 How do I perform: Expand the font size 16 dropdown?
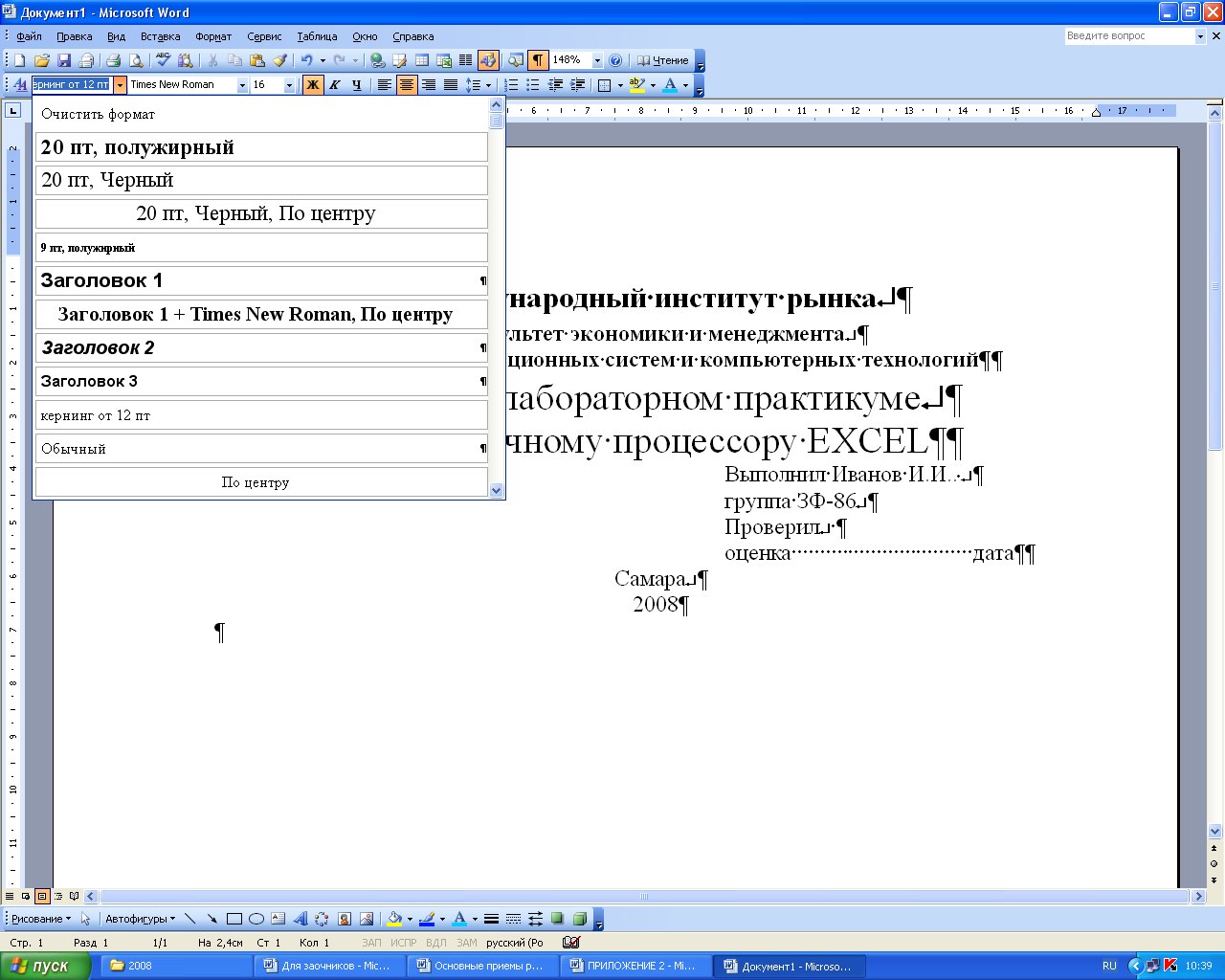290,85
